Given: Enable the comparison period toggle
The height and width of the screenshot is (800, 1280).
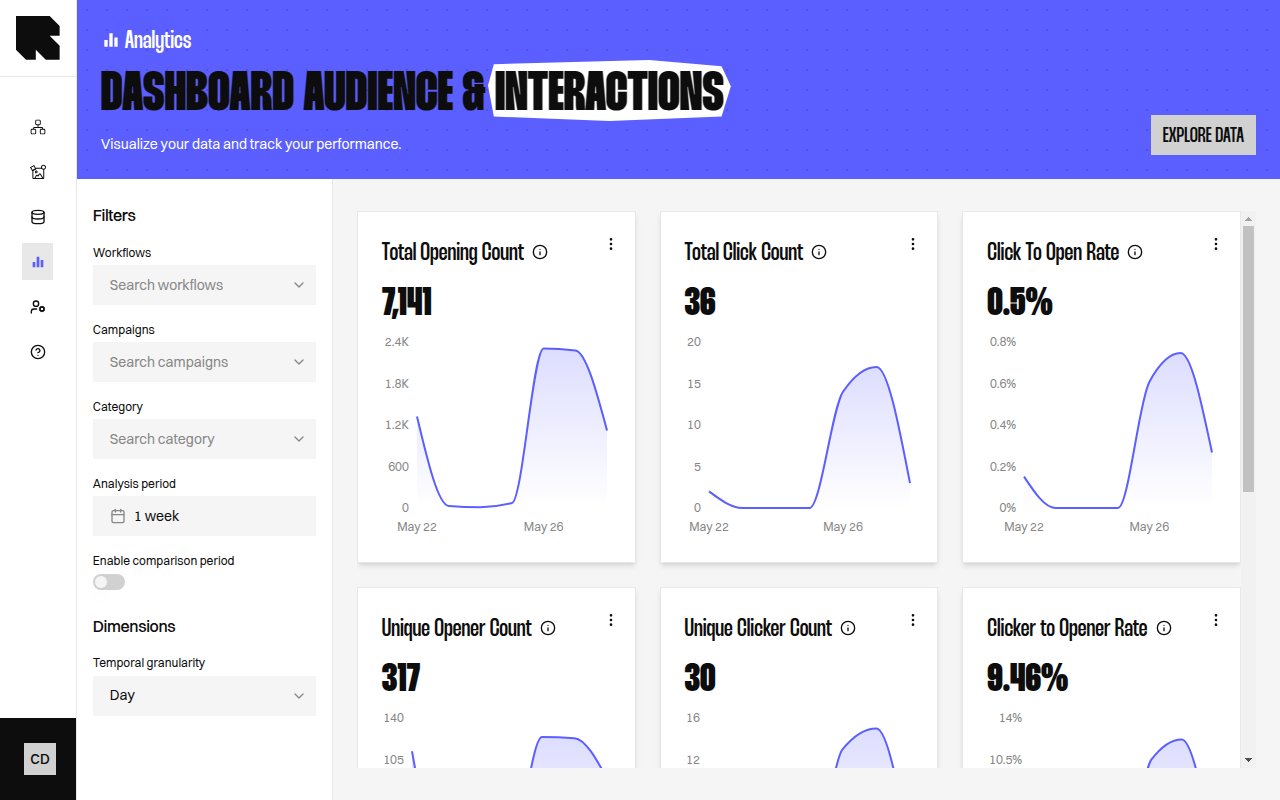Looking at the screenshot, I should [x=109, y=582].
